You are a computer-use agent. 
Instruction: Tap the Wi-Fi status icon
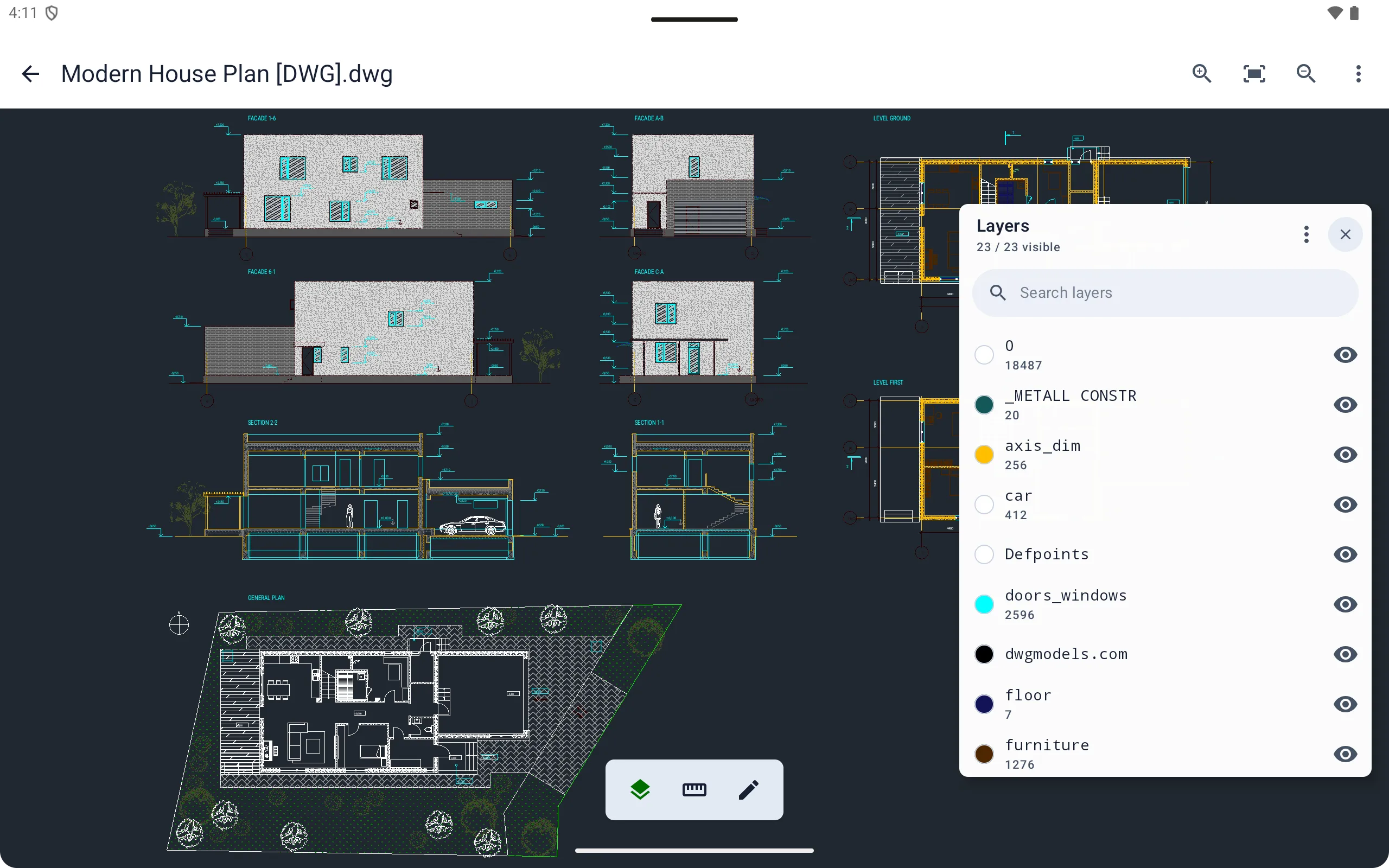(x=1335, y=12)
